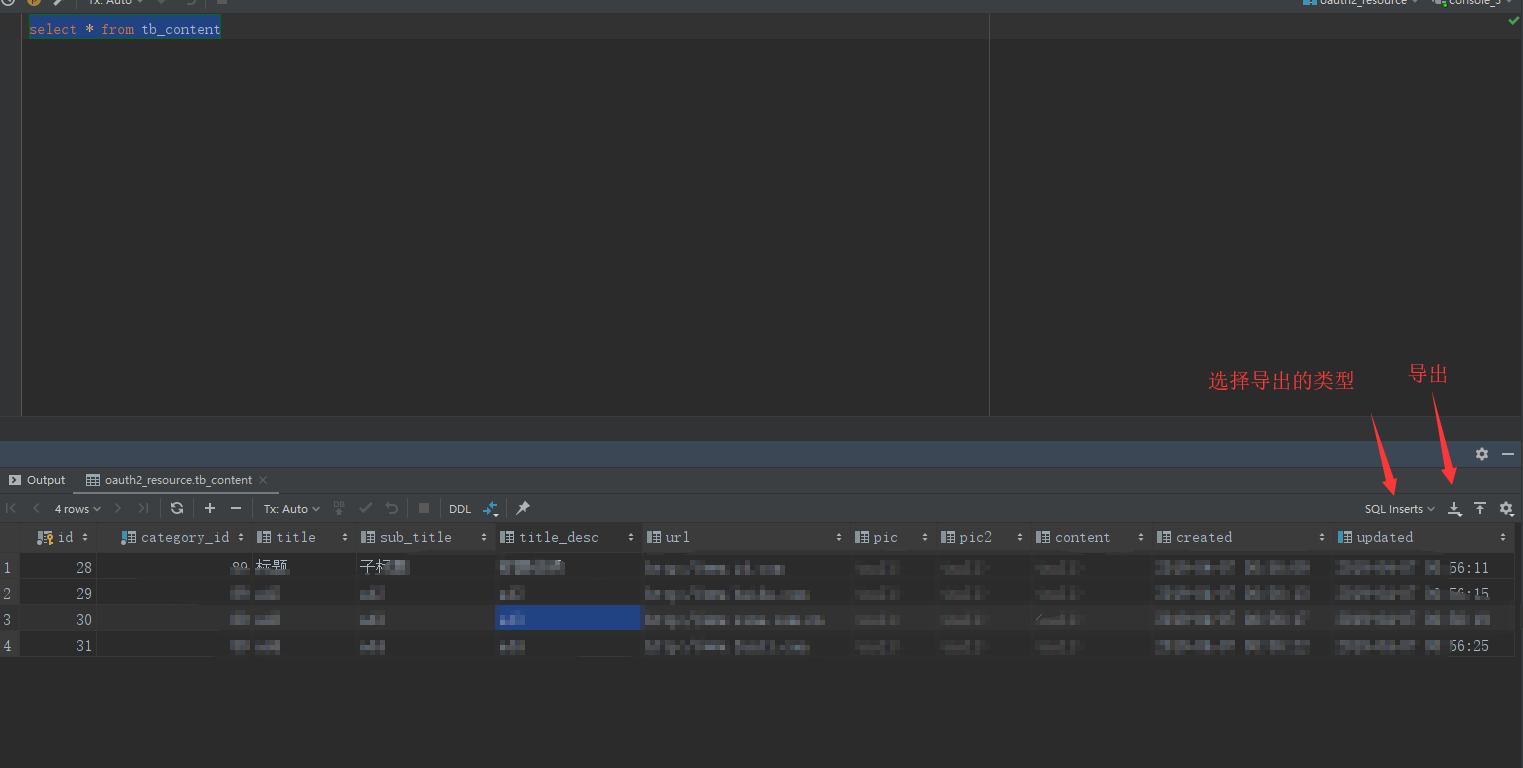Commit transaction checkmark icon
Screen dimensions: 1523x768
[366, 509]
